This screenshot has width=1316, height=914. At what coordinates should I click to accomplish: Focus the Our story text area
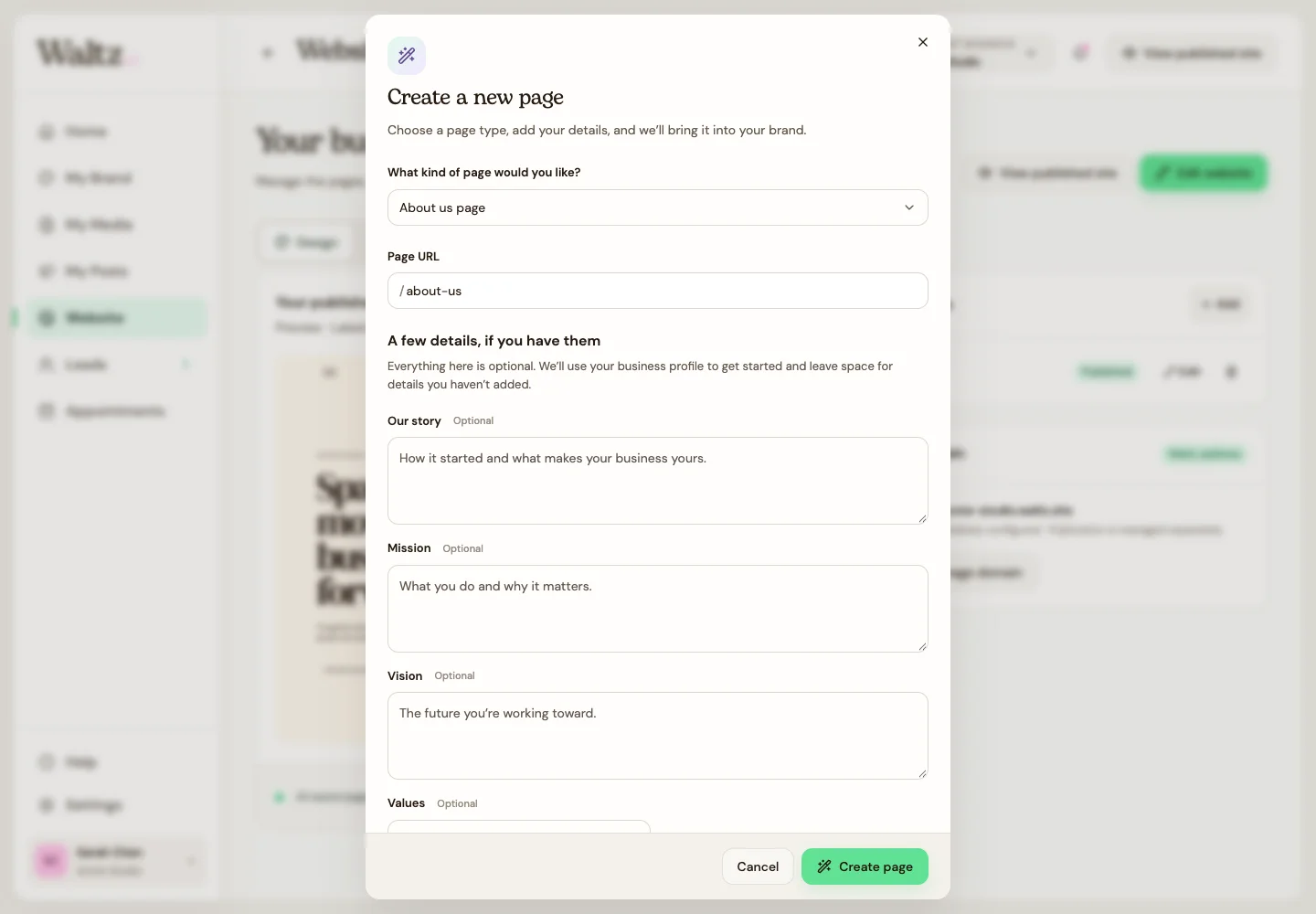(x=658, y=481)
